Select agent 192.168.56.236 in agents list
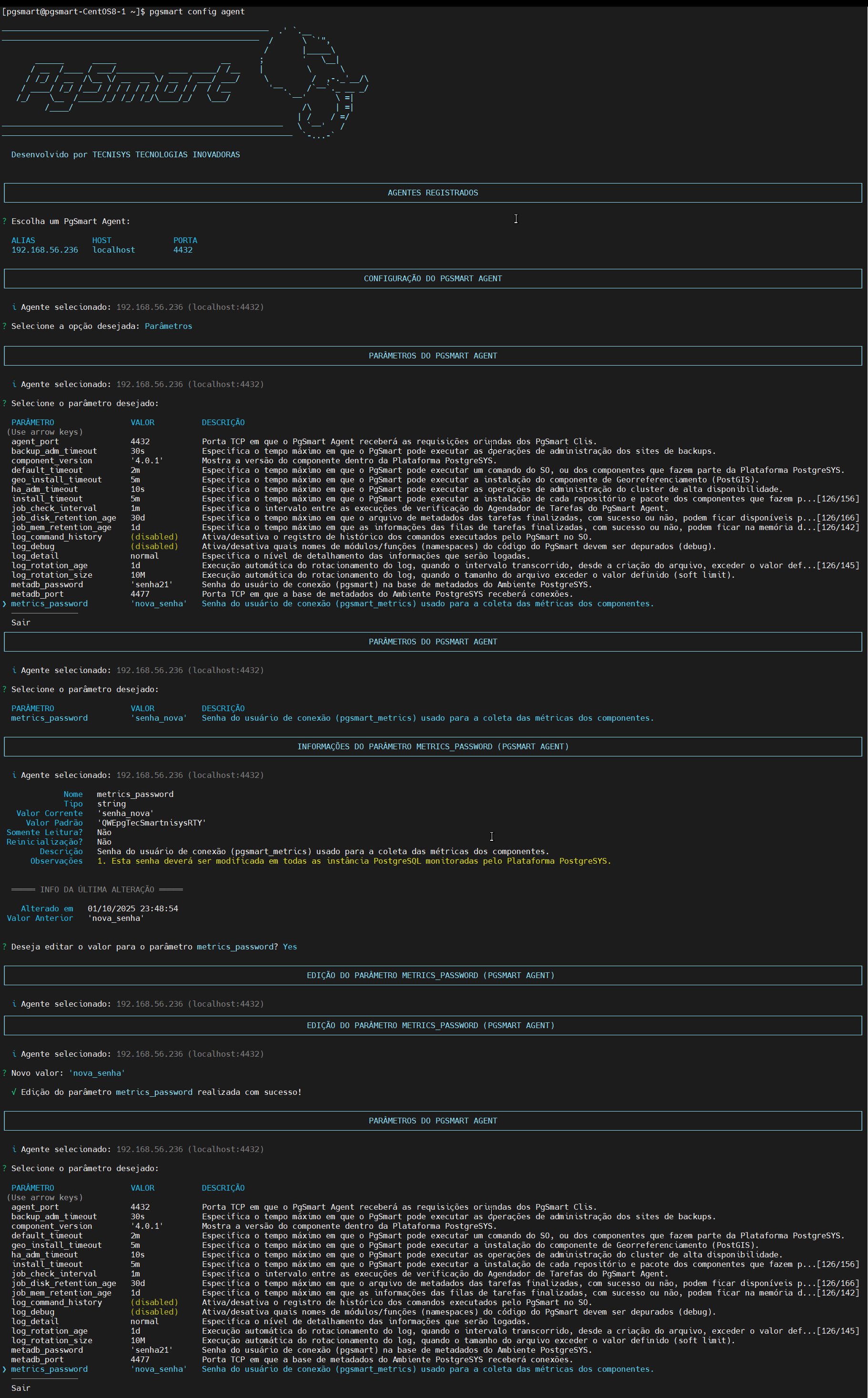Screen dimensions: 868x1398 click(x=45, y=249)
